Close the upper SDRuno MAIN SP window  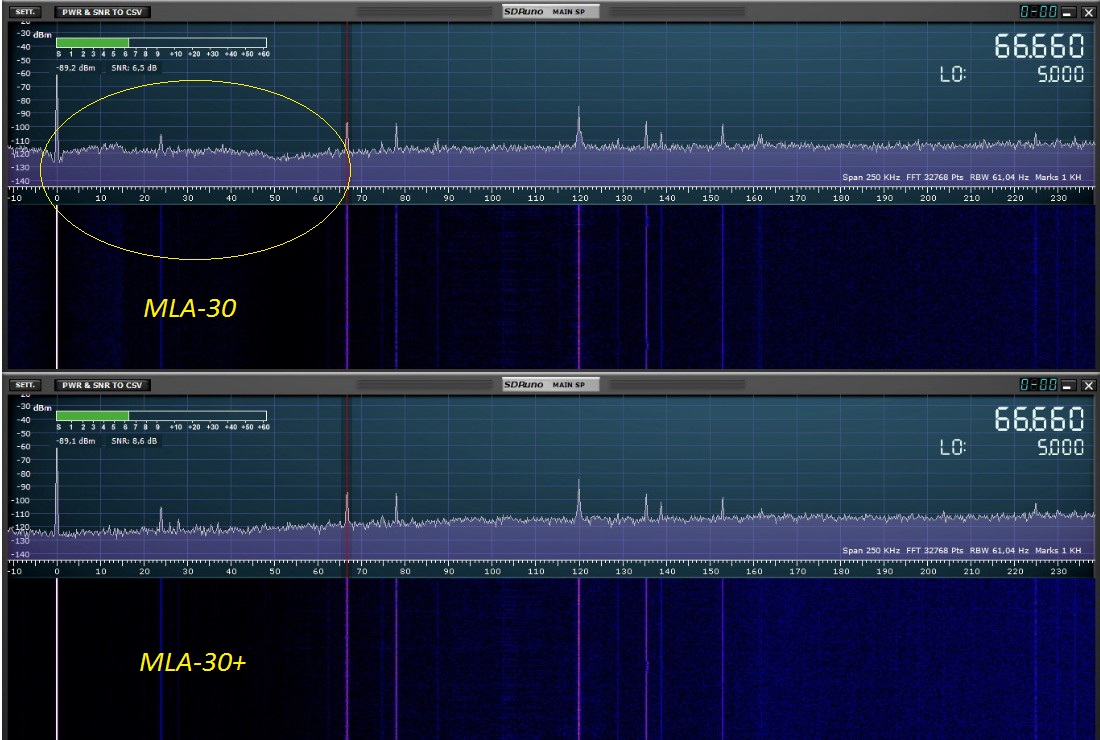(x=1088, y=13)
